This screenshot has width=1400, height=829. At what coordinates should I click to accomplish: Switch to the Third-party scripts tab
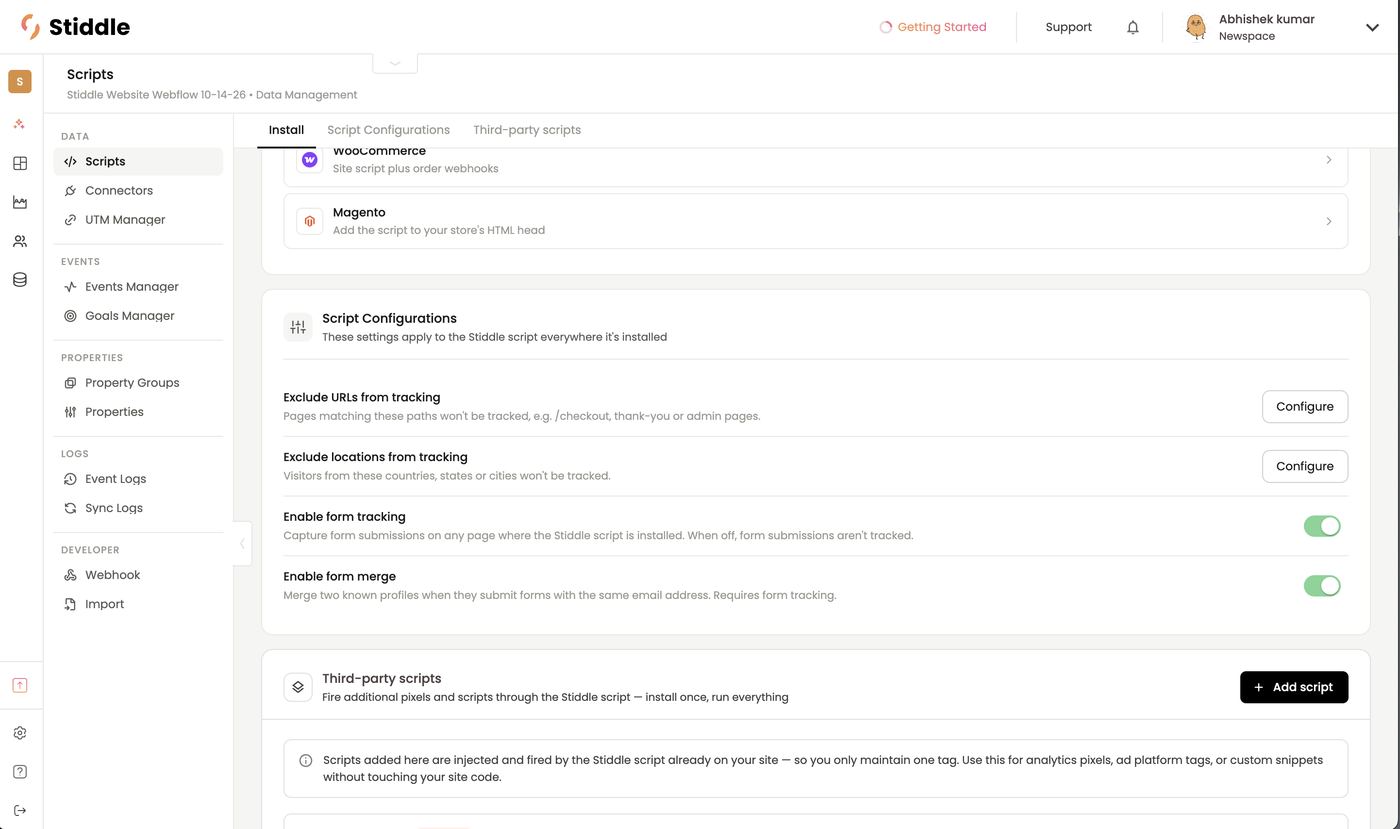[527, 130]
